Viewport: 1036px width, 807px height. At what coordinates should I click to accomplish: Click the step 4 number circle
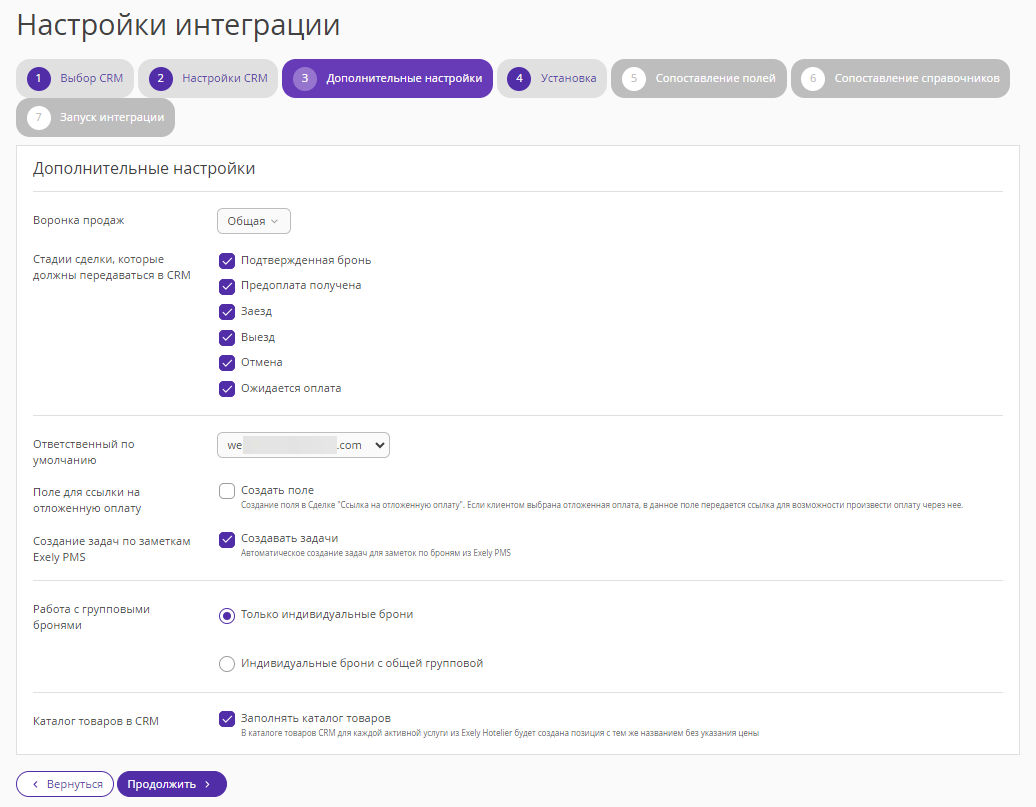point(519,79)
